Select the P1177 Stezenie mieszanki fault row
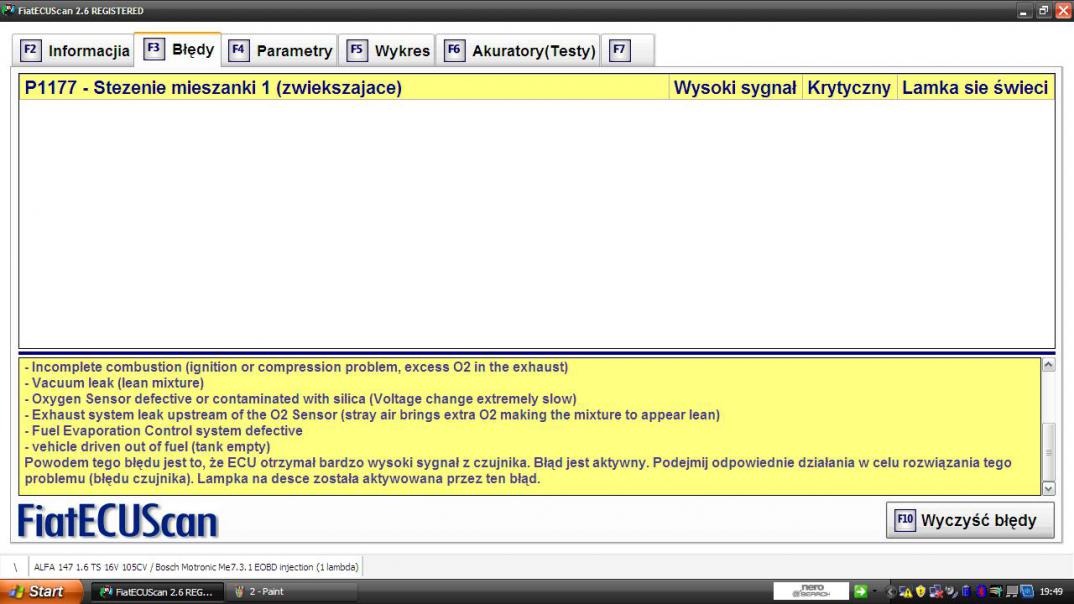This screenshot has width=1074, height=604. click(x=536, y=88)
